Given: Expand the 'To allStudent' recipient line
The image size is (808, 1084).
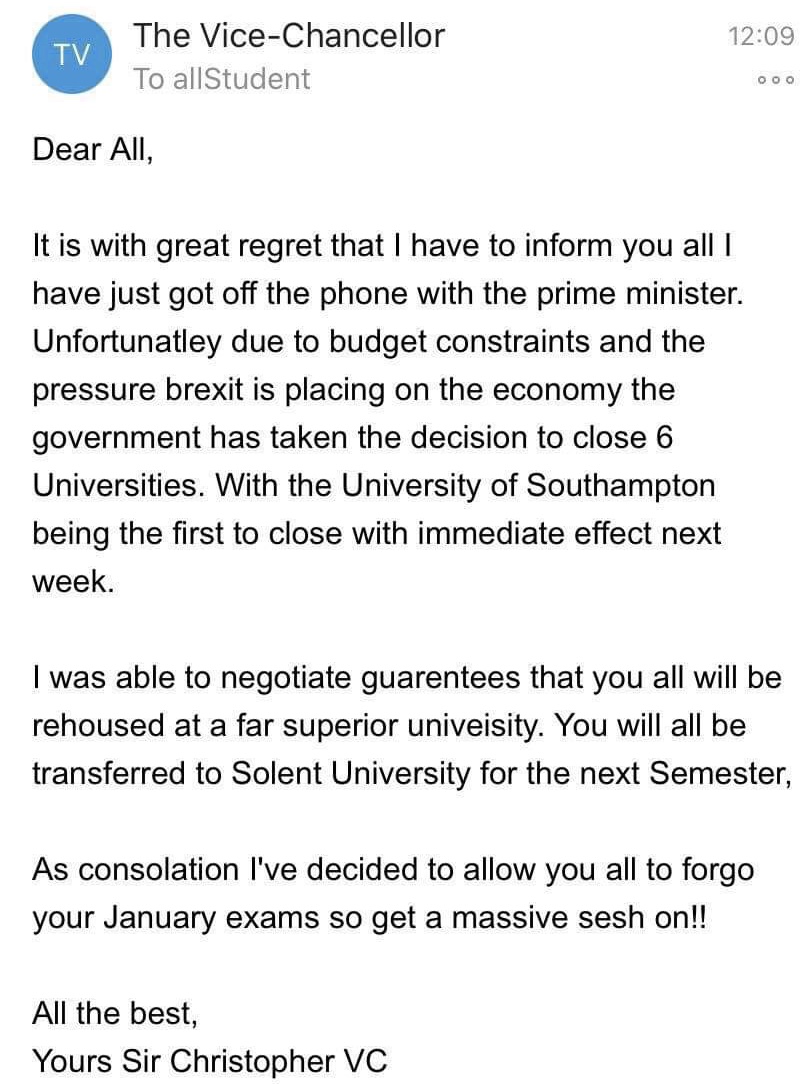Looking at the screenshot, I should 221,79.
